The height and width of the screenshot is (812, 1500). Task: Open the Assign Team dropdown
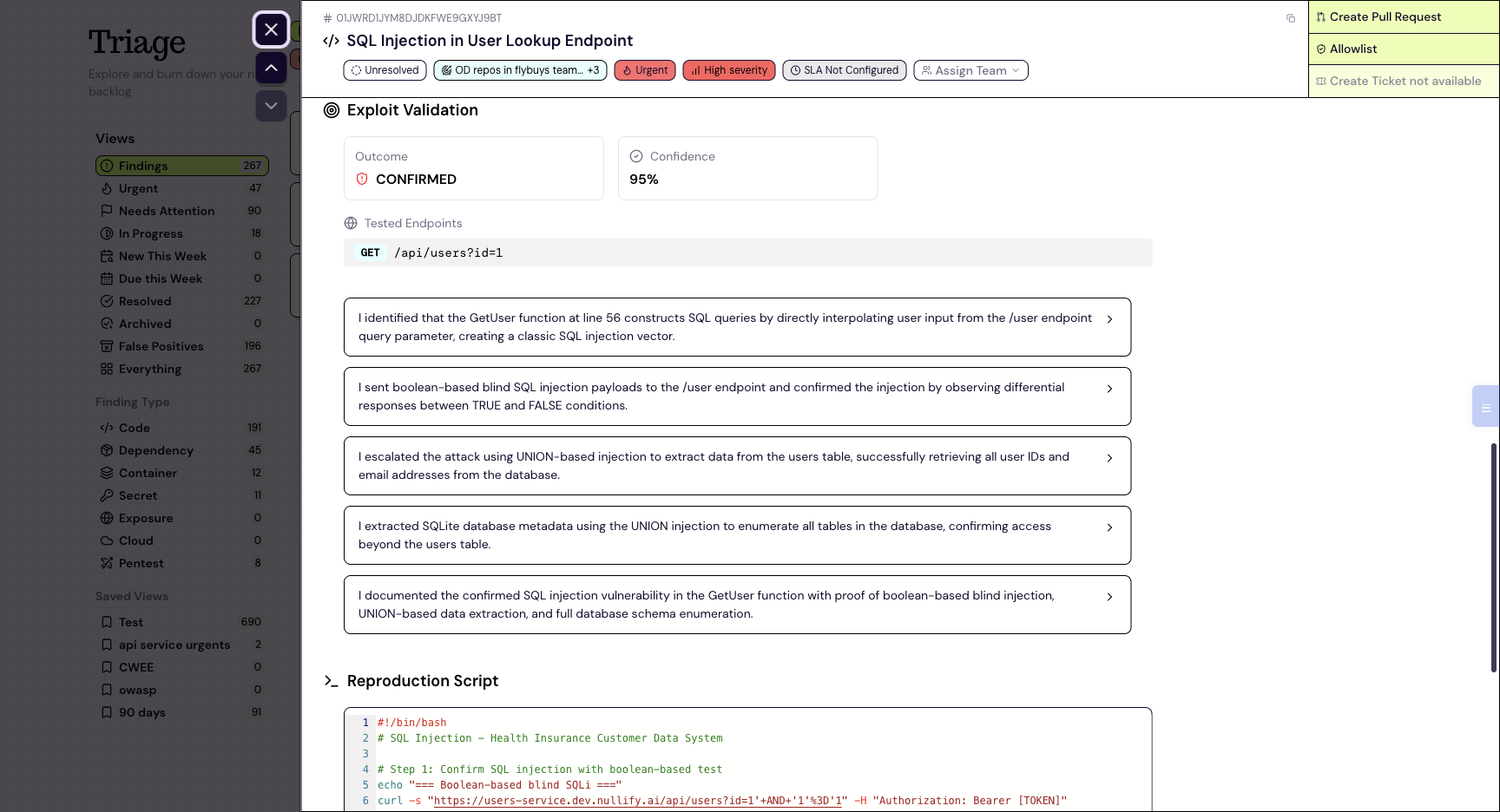970,70
